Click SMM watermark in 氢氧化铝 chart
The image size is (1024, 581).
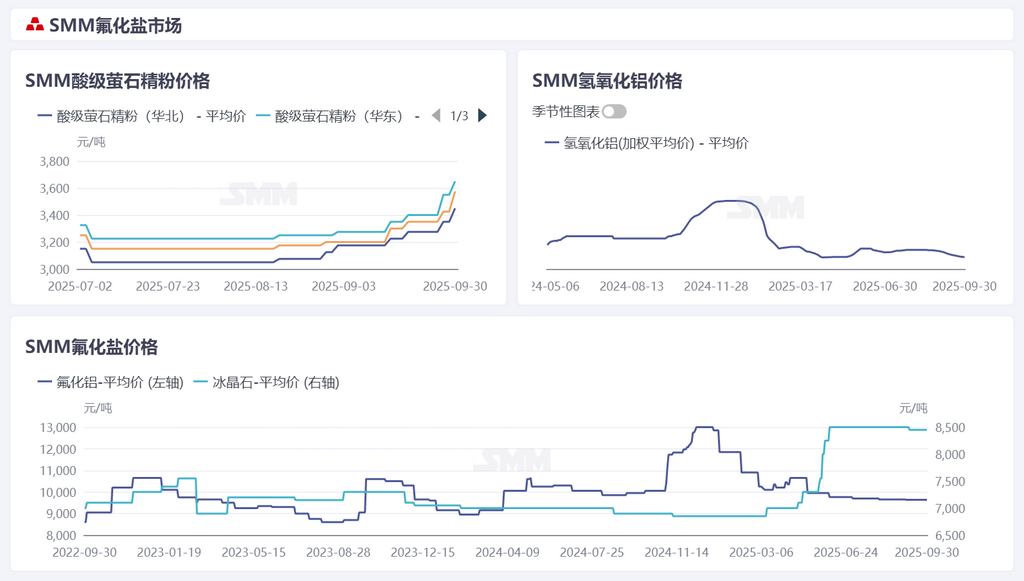tap(765, 208)
